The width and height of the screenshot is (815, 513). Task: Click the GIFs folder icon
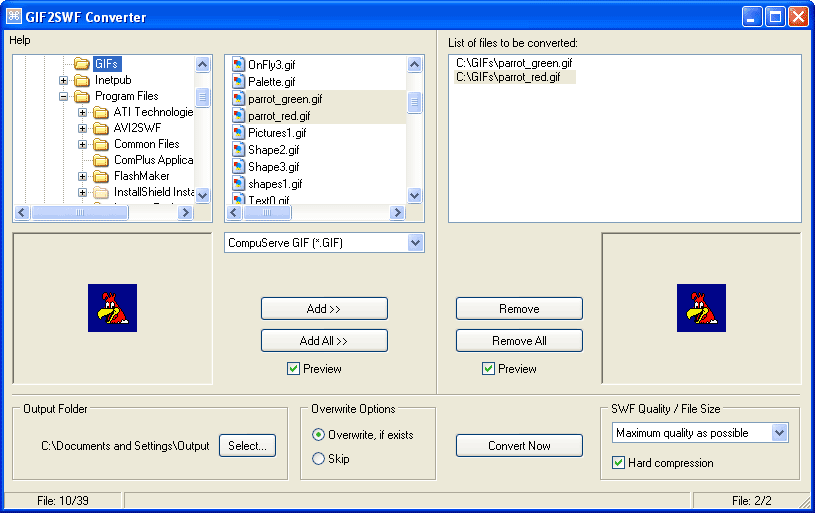pyautogui.click(x=82, y=64)
